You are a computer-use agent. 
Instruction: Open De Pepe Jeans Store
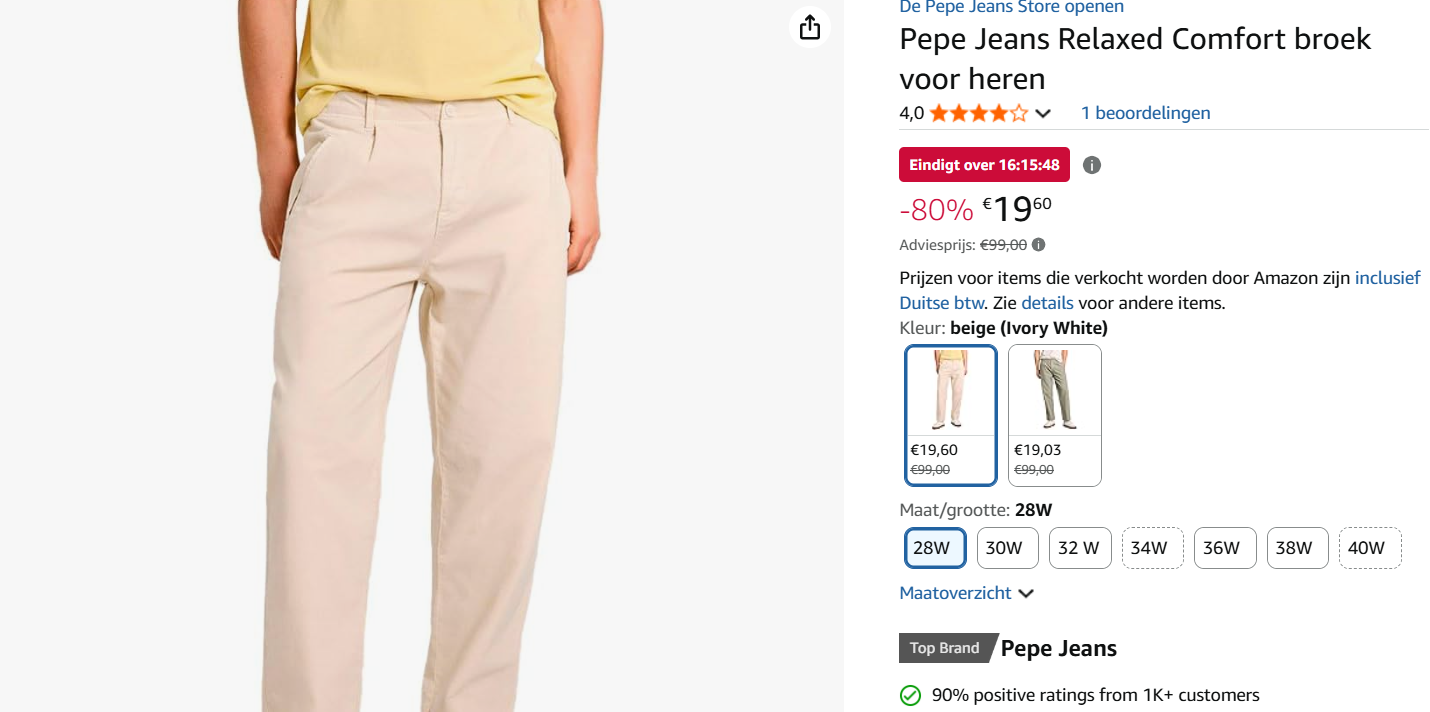tap(1011, 7)
